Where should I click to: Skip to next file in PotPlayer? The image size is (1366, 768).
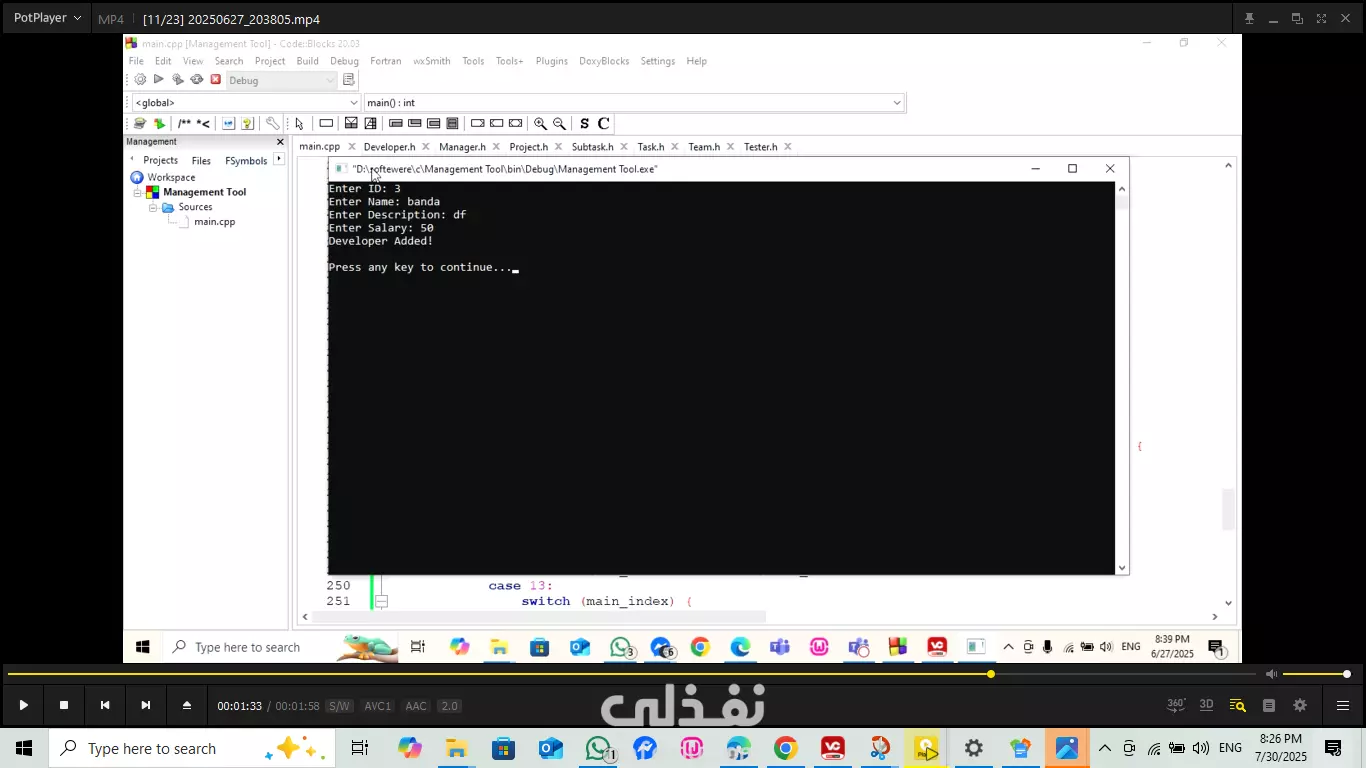click(146, 705)
